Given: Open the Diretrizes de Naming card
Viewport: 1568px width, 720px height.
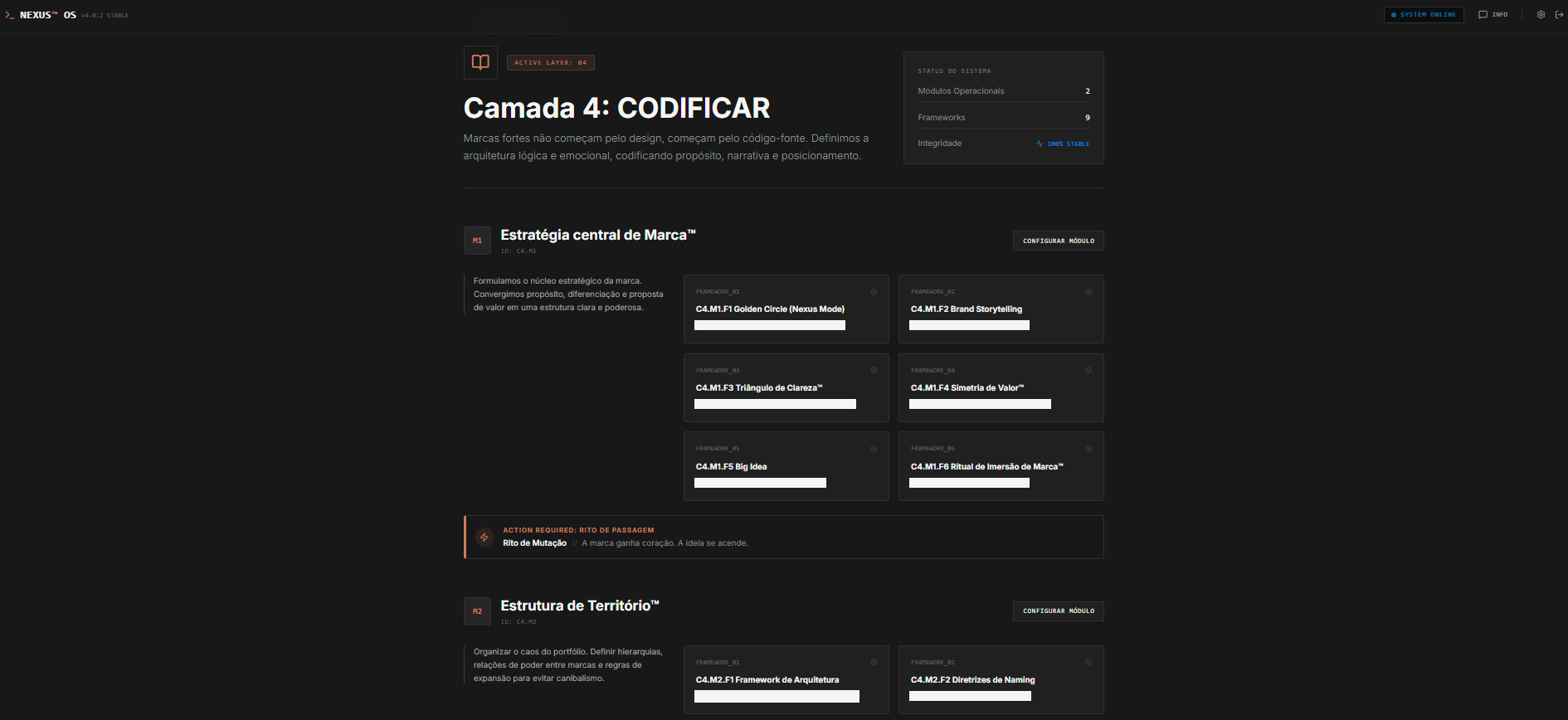Looking at the screenshot, I should coord(1001,679).
